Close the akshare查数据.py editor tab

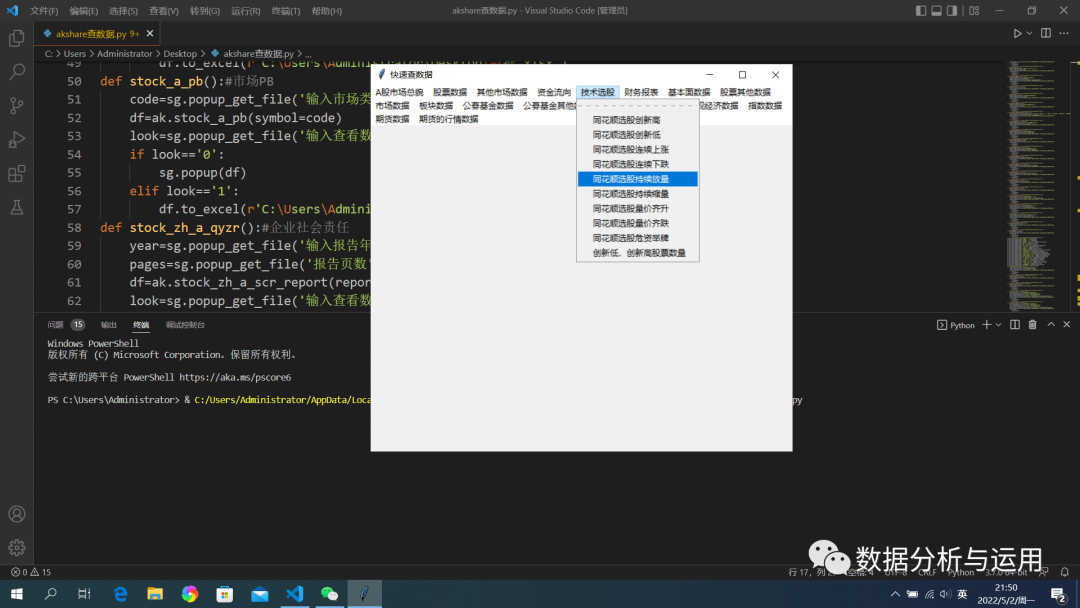click(149, 33)
